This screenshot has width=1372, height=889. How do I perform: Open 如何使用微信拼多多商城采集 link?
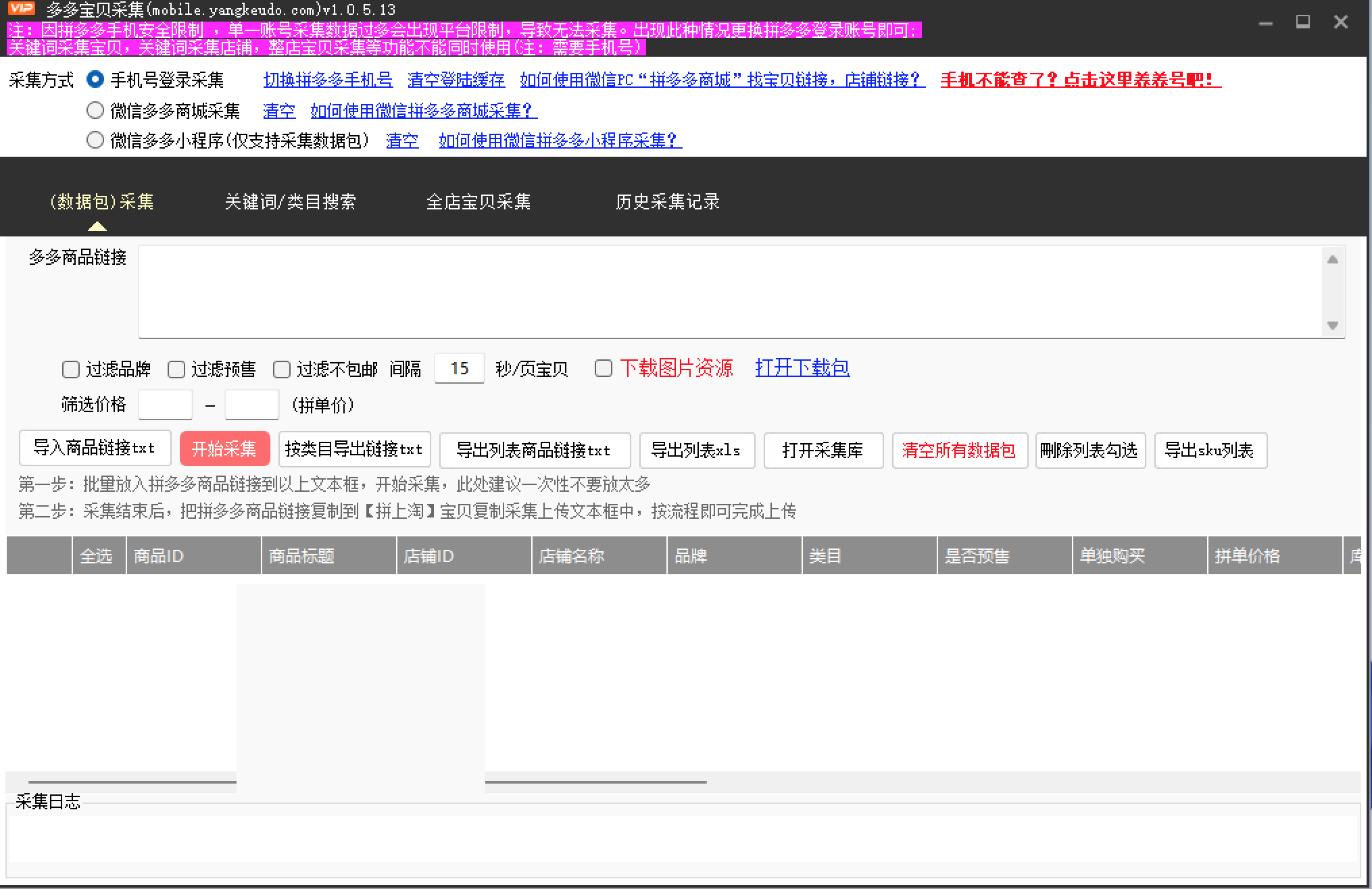424,110
